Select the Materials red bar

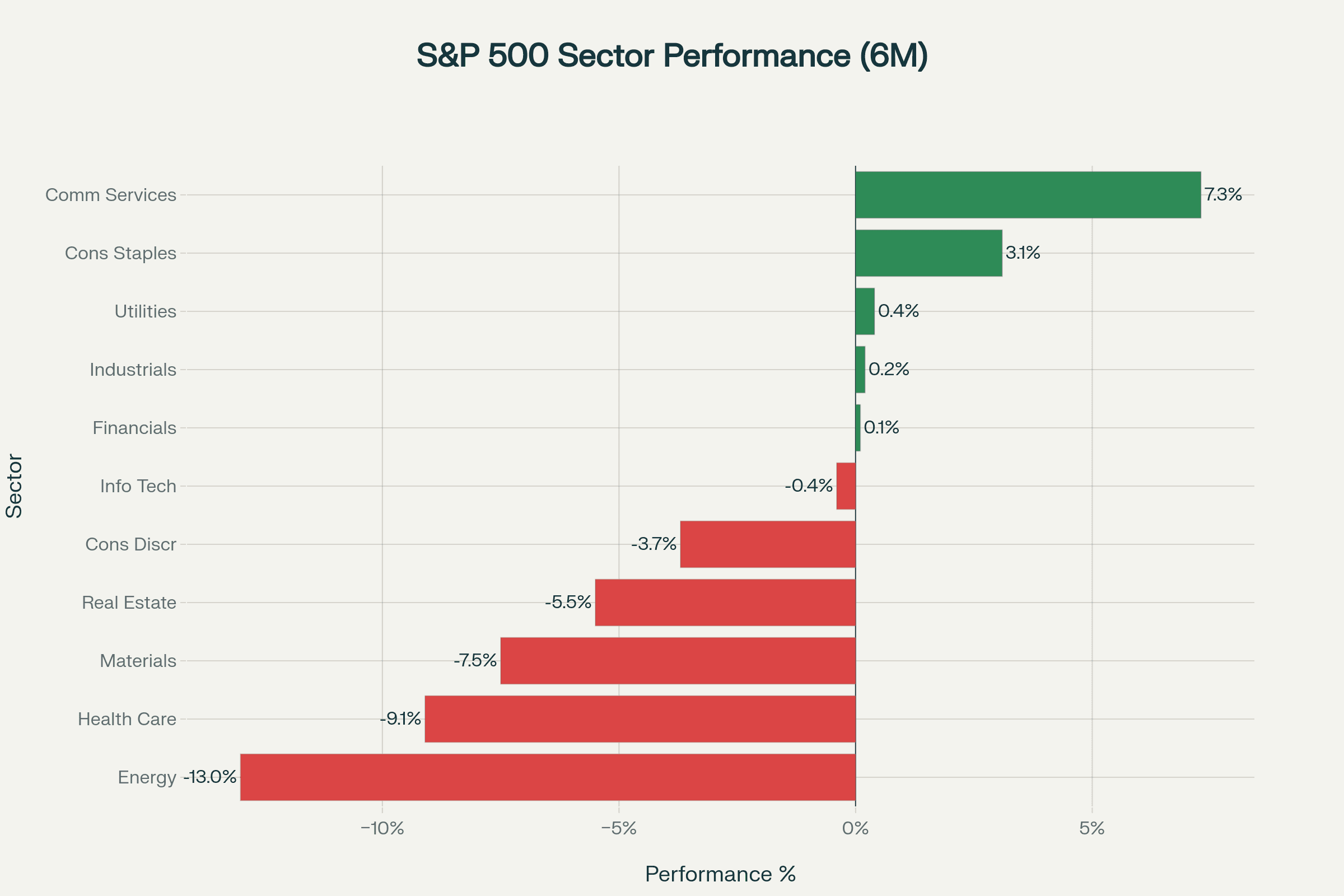tap(678, 661)
